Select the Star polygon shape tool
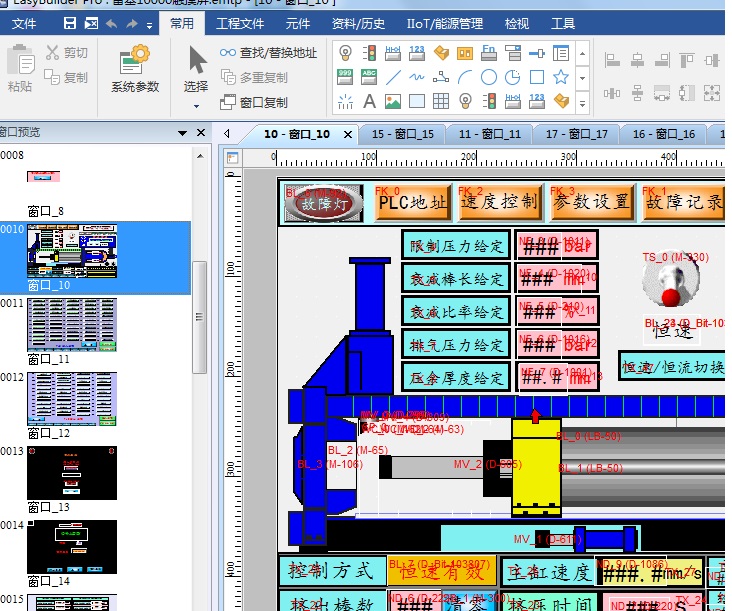 pos(561,77)
